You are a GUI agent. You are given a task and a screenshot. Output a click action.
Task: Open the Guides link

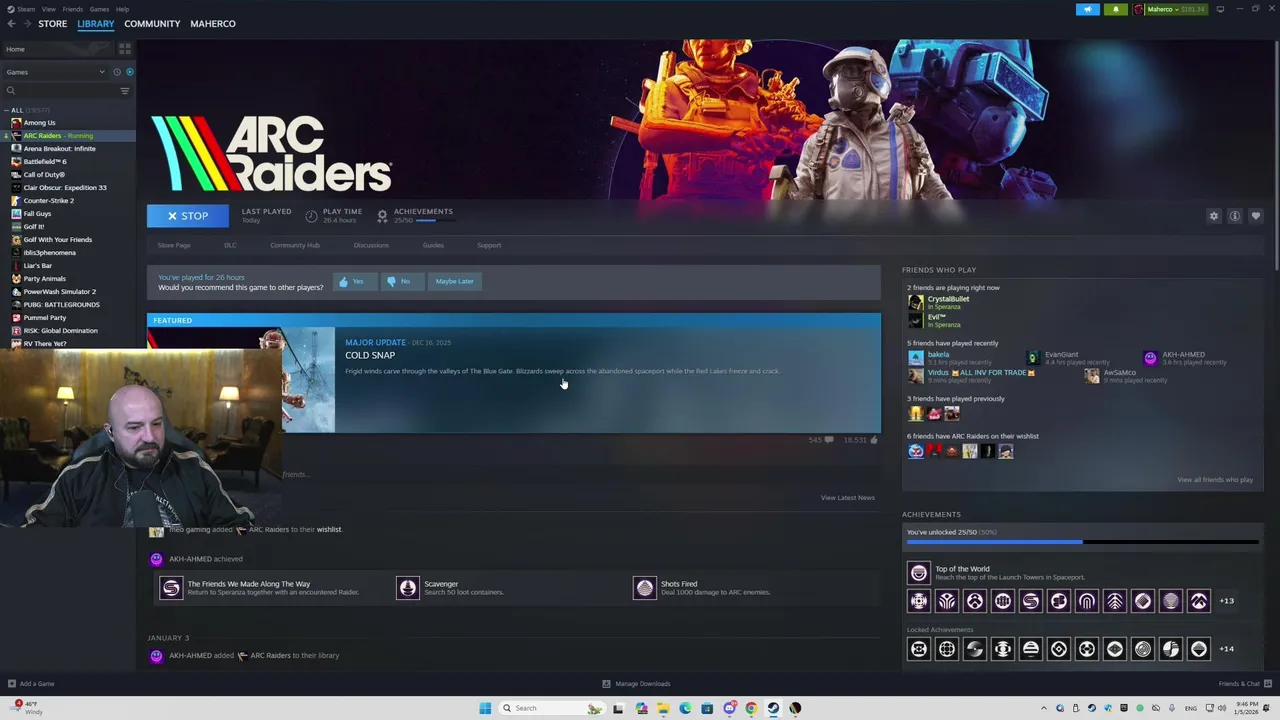433,245
